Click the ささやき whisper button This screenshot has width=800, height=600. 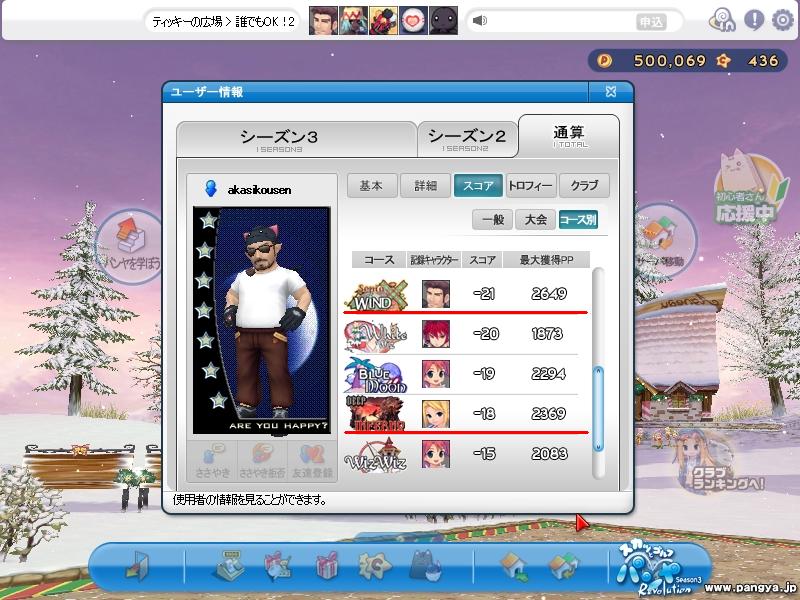[x=213, y=462]
